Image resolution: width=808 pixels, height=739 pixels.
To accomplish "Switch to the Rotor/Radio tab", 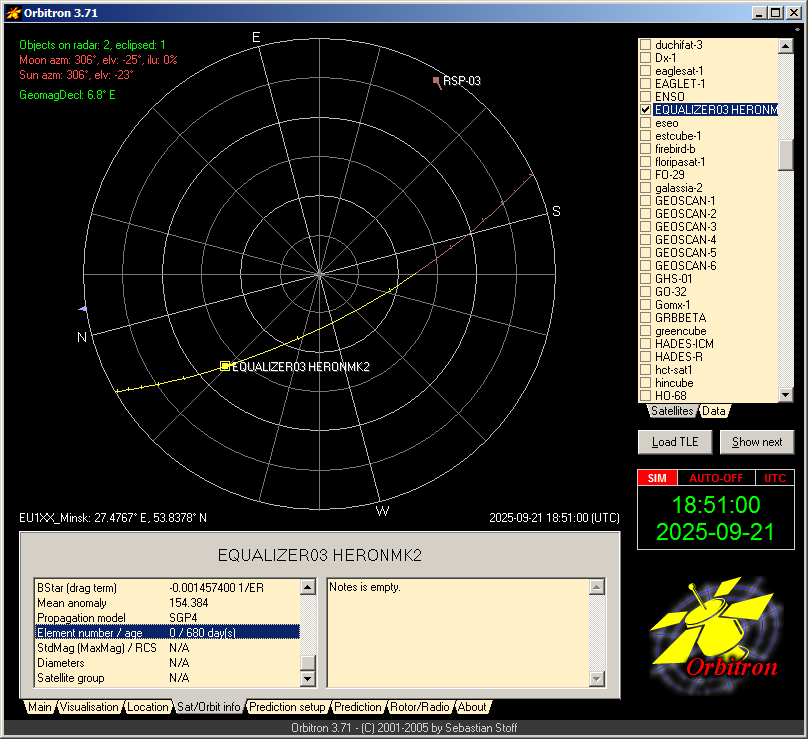I will coord(420,707).
